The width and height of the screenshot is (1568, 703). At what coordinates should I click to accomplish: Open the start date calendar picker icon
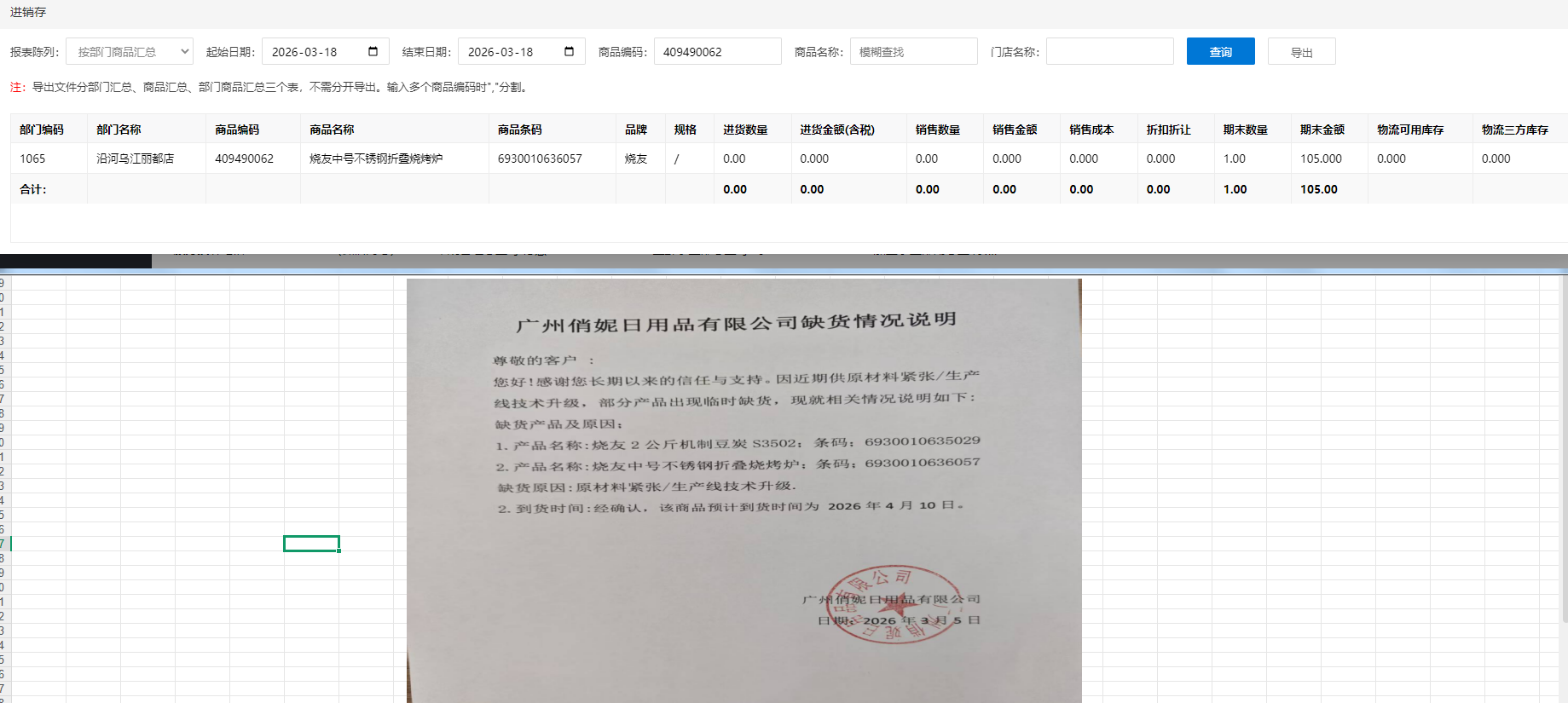(373, 52)
